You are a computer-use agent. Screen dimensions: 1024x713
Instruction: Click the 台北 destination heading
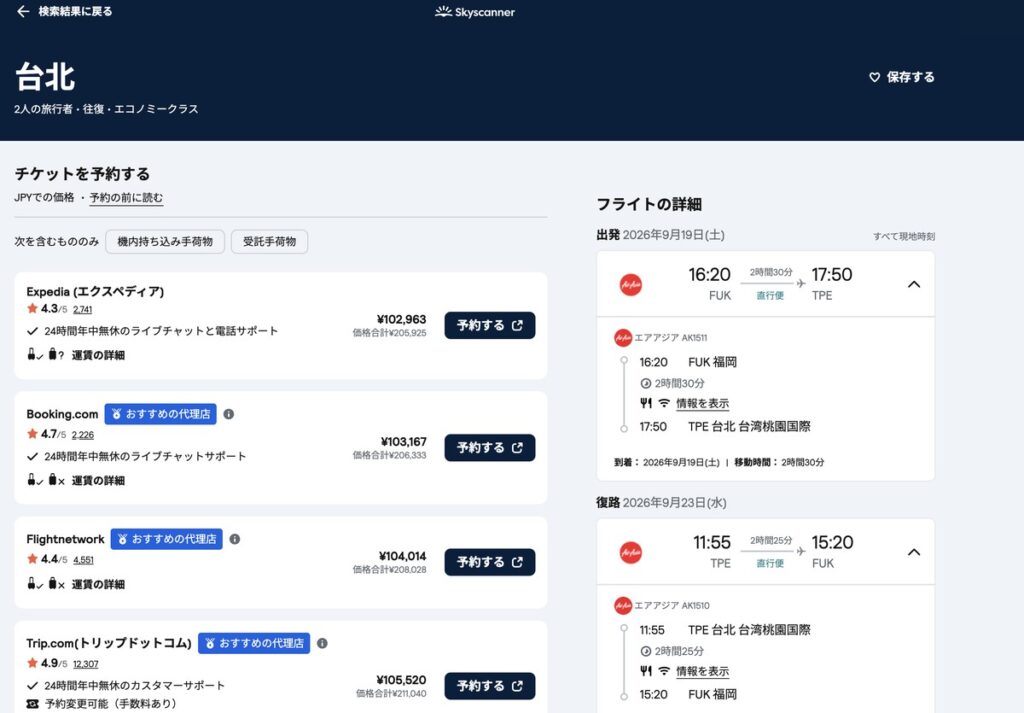point(45,77)
